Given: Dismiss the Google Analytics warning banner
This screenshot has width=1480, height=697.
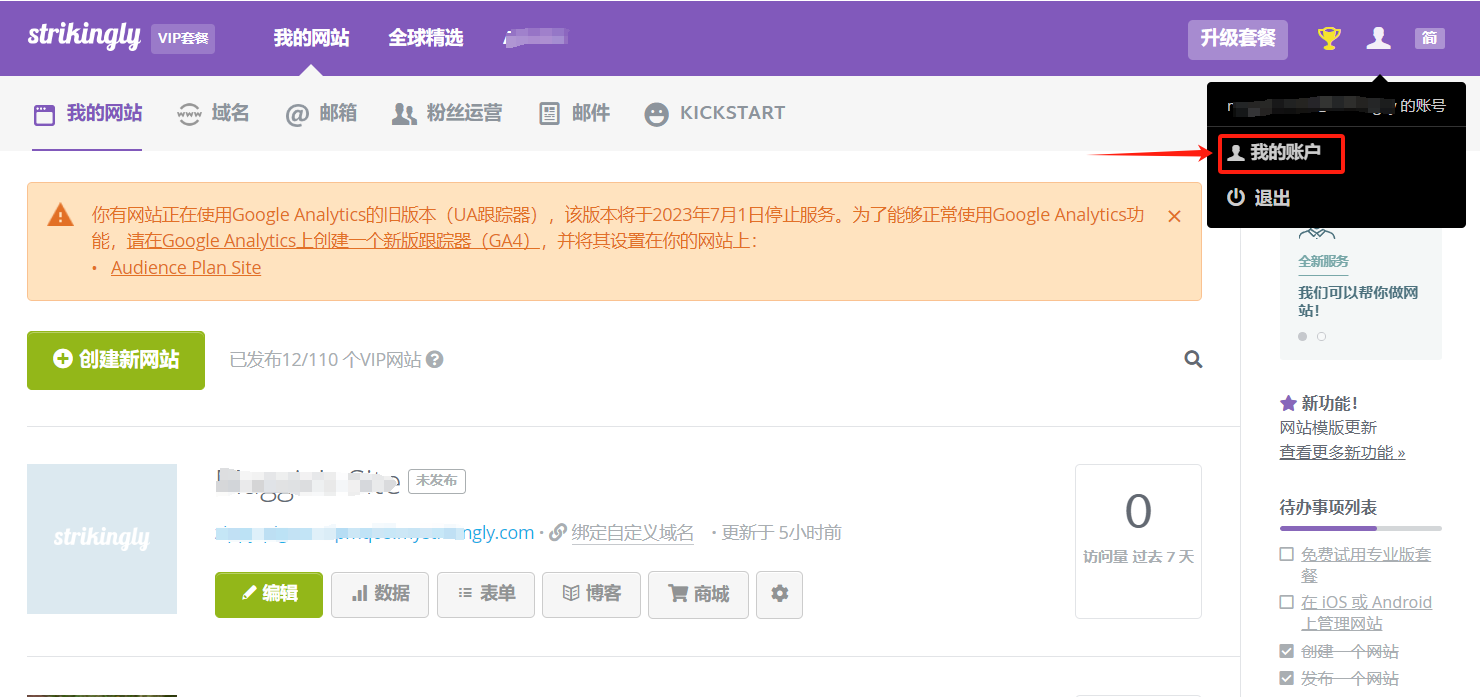Looking at the screenshot, I should click(x=1174, y=215).
